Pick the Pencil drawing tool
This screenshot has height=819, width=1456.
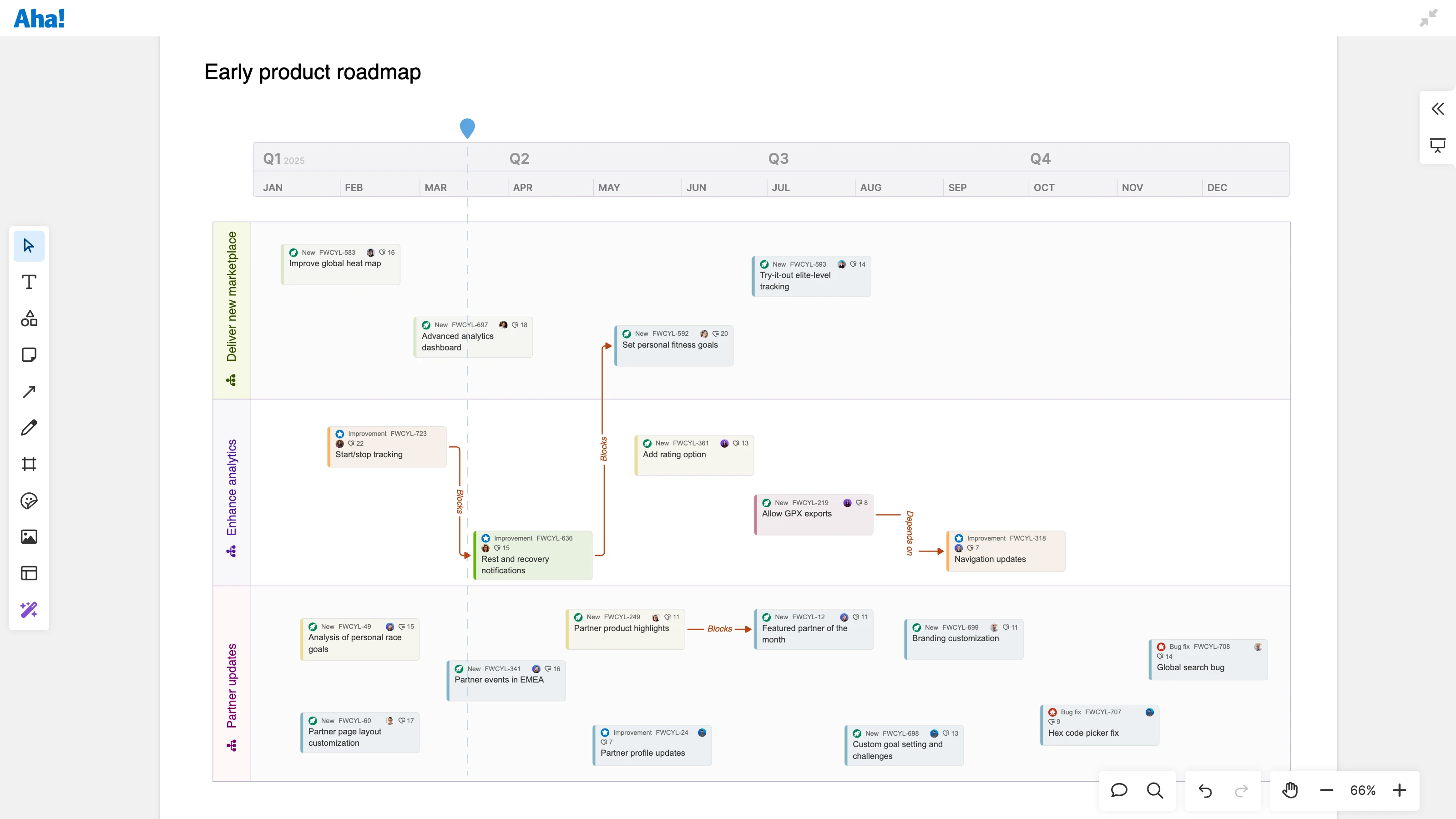point(29,428)
